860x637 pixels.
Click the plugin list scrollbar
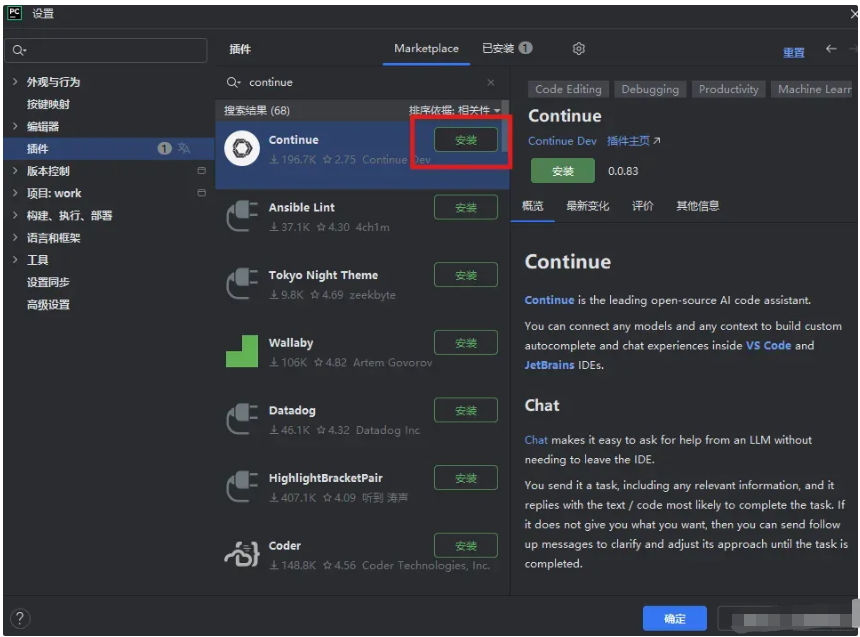pos(505,126)
